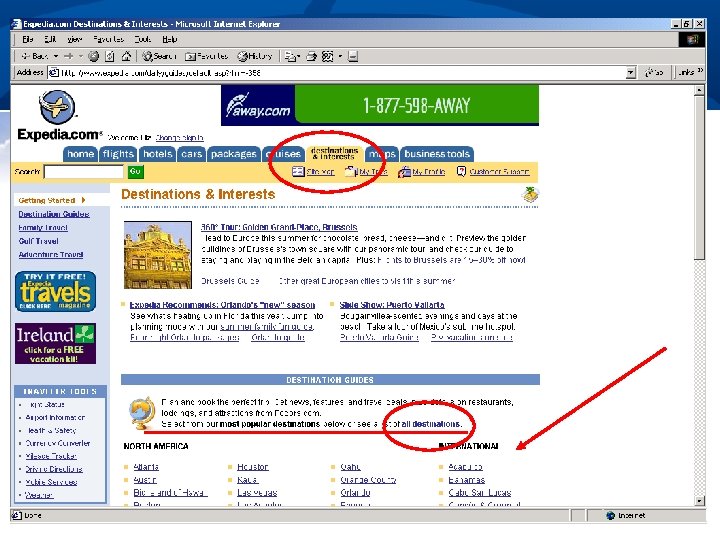The width and height of the screenshot is (720, 540).
Task: Click the Discuss toolbar icon
Action: point(353,56)
